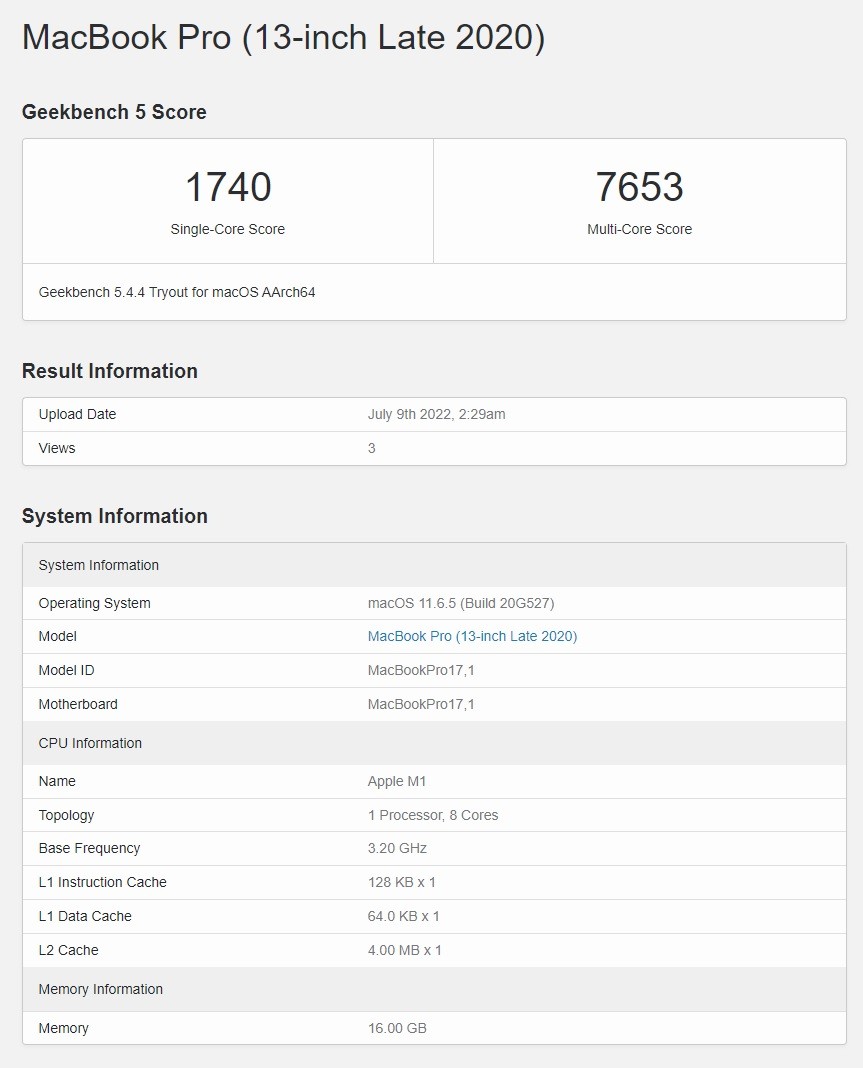
Task: Click the Geekbench 5.4.4 Tryout description text
Action: pos(177,292)
